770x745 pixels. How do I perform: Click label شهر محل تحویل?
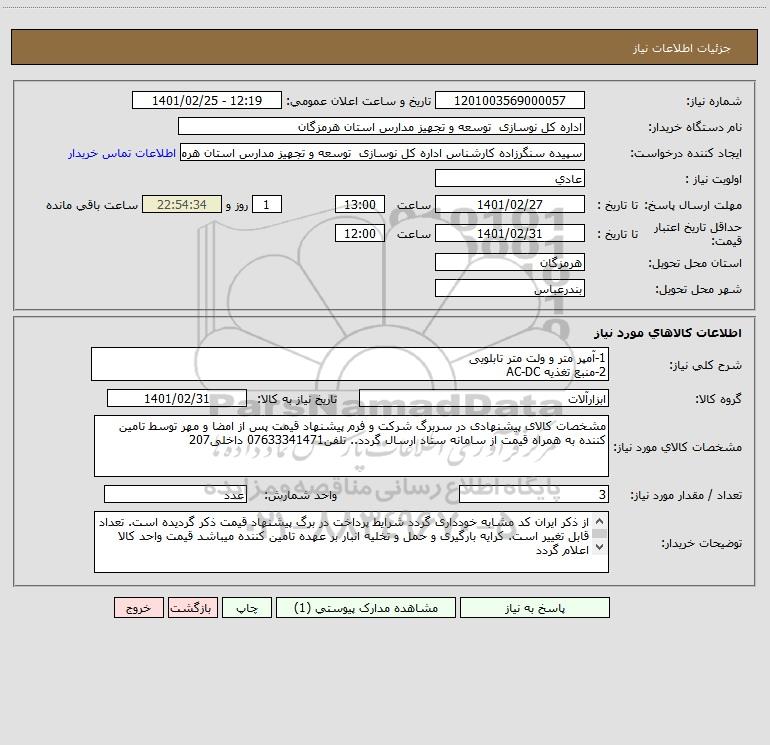[699, 290]
